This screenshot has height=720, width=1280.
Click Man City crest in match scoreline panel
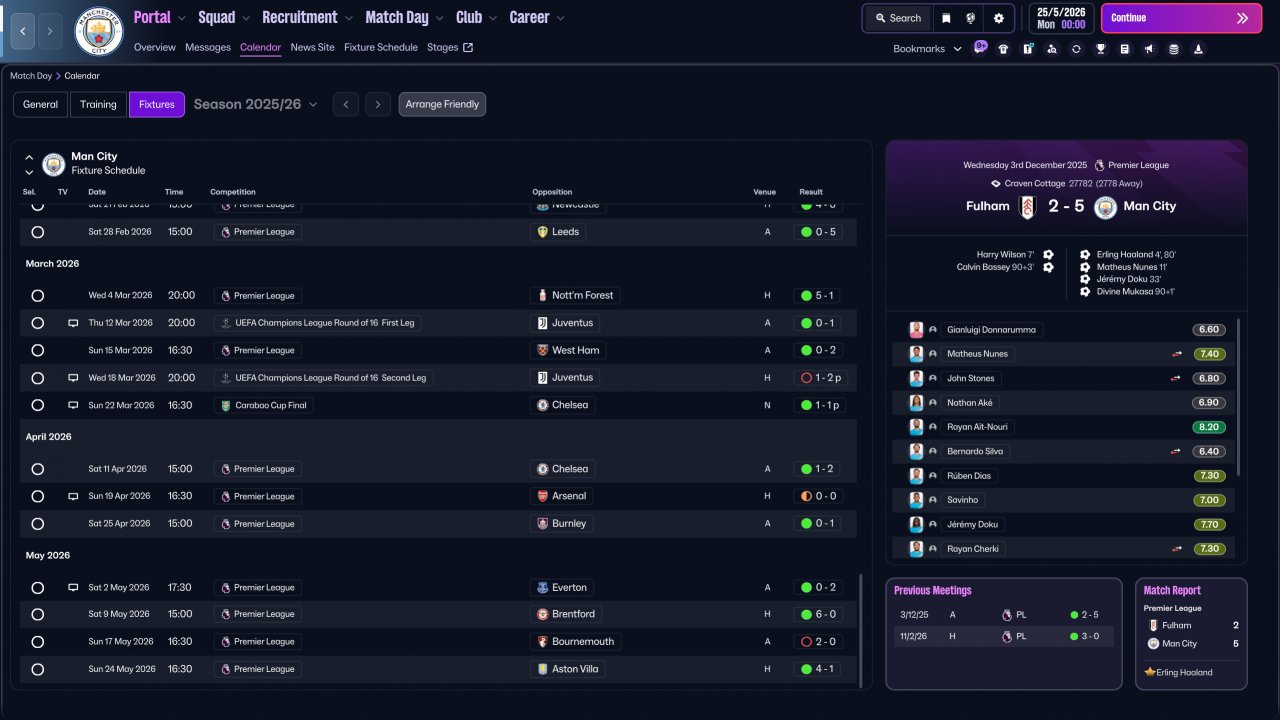pos(1105,207)
